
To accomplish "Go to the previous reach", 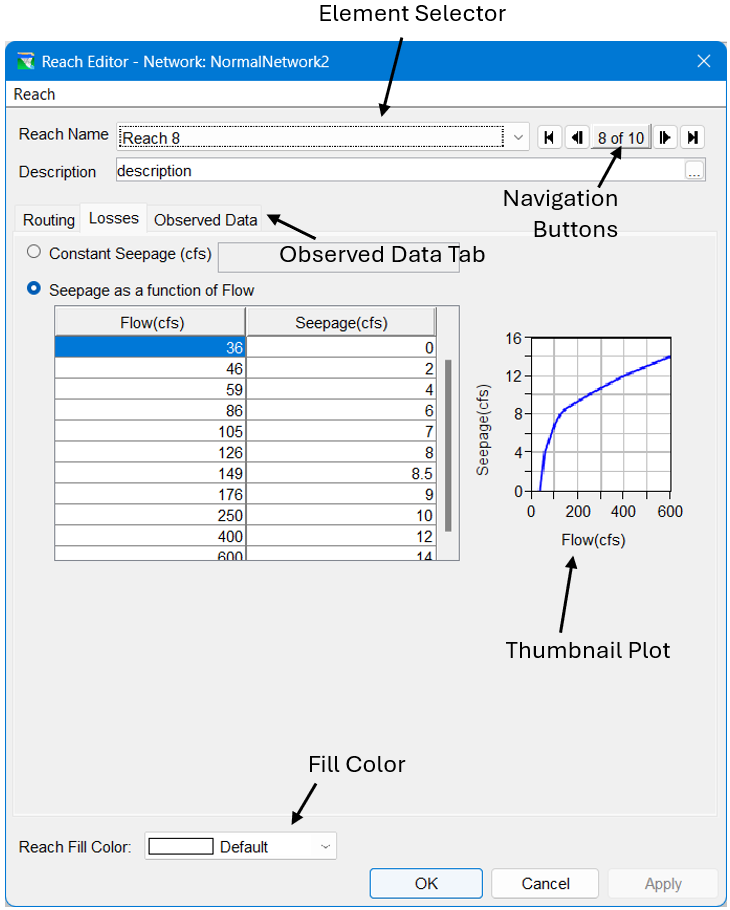I will pyautogui.click(x=576, y=138).
